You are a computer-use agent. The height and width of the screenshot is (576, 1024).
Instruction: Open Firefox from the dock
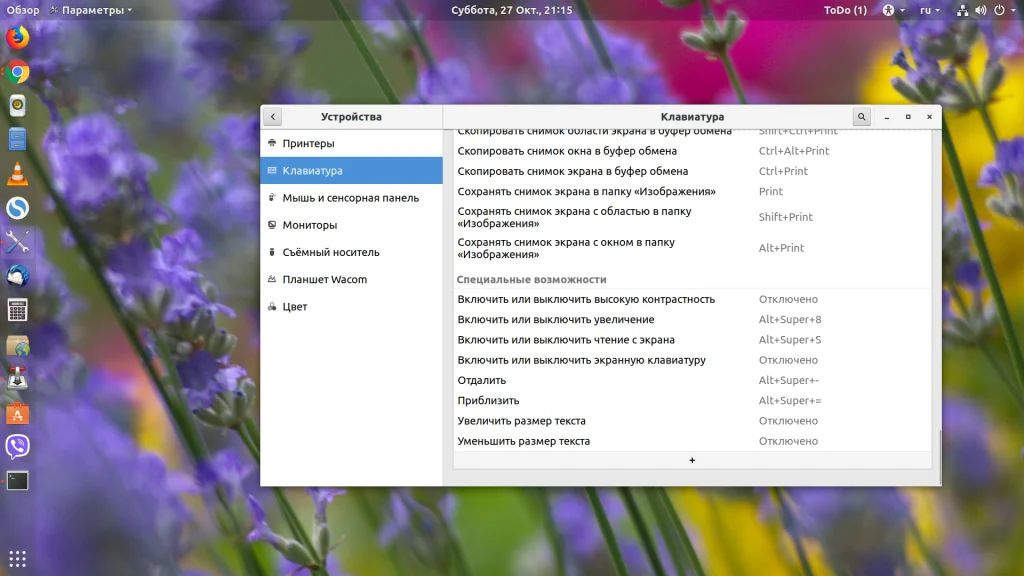18,38
